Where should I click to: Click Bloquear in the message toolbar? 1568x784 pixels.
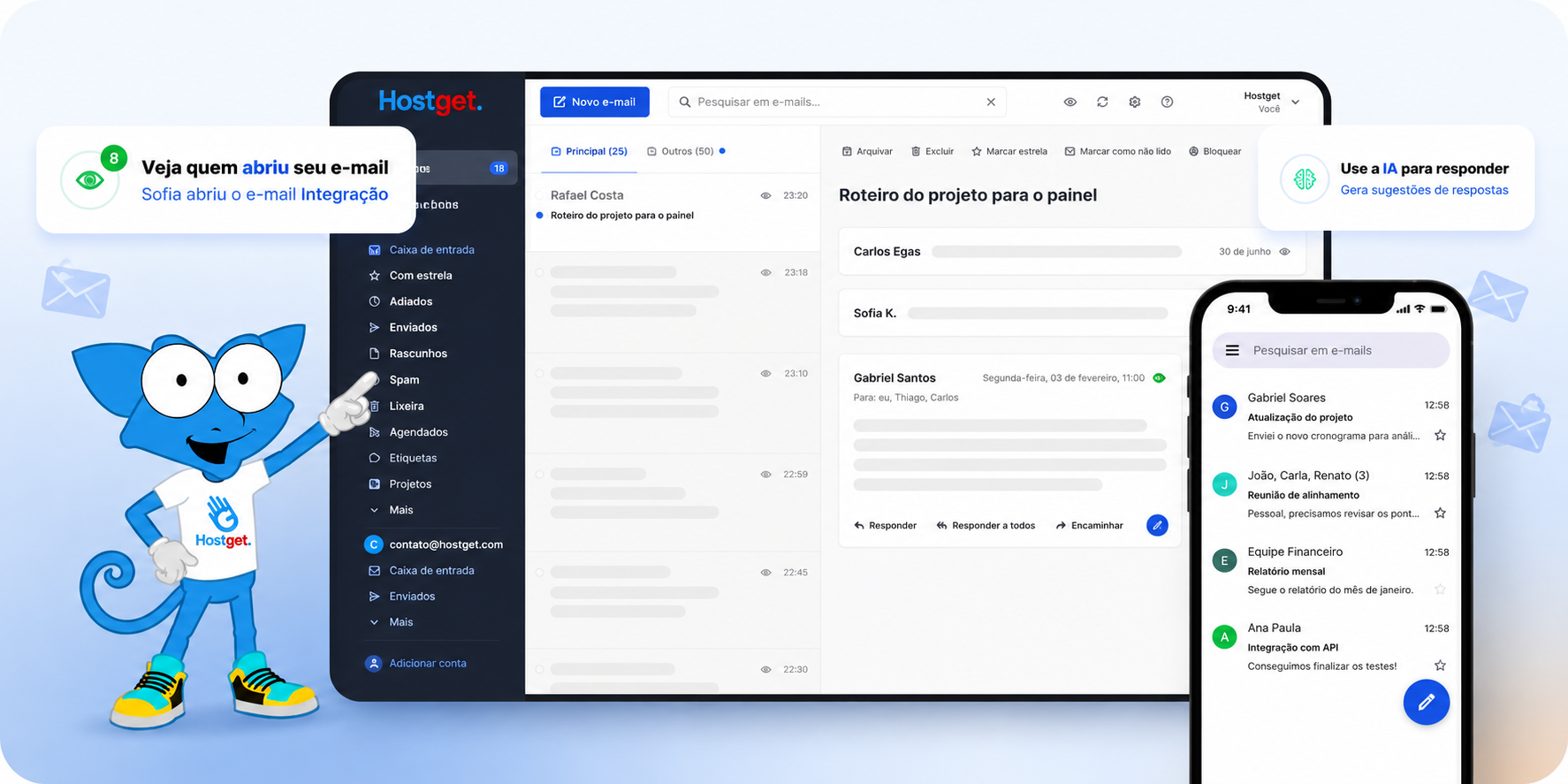(x=1215, y=151)
